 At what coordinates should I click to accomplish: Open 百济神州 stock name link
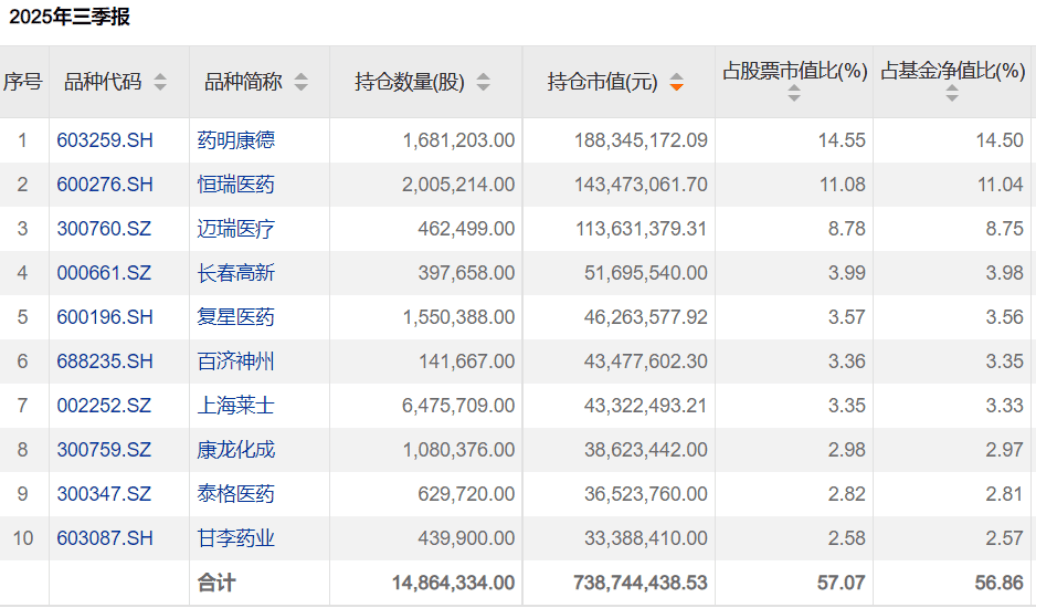click(235, 361)
